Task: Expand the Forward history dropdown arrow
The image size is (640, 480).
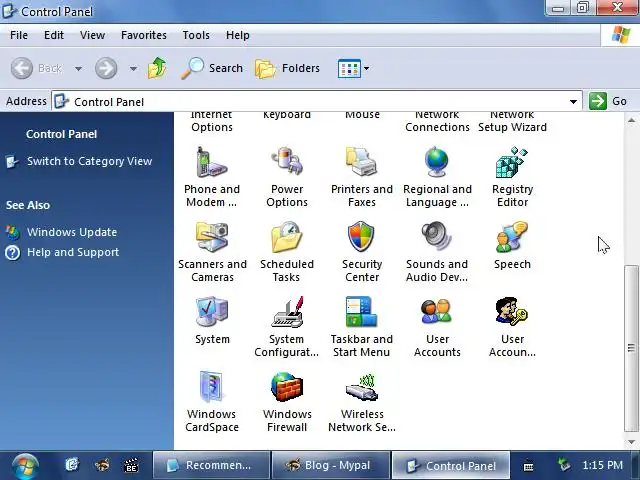Action: click(133, 69)
